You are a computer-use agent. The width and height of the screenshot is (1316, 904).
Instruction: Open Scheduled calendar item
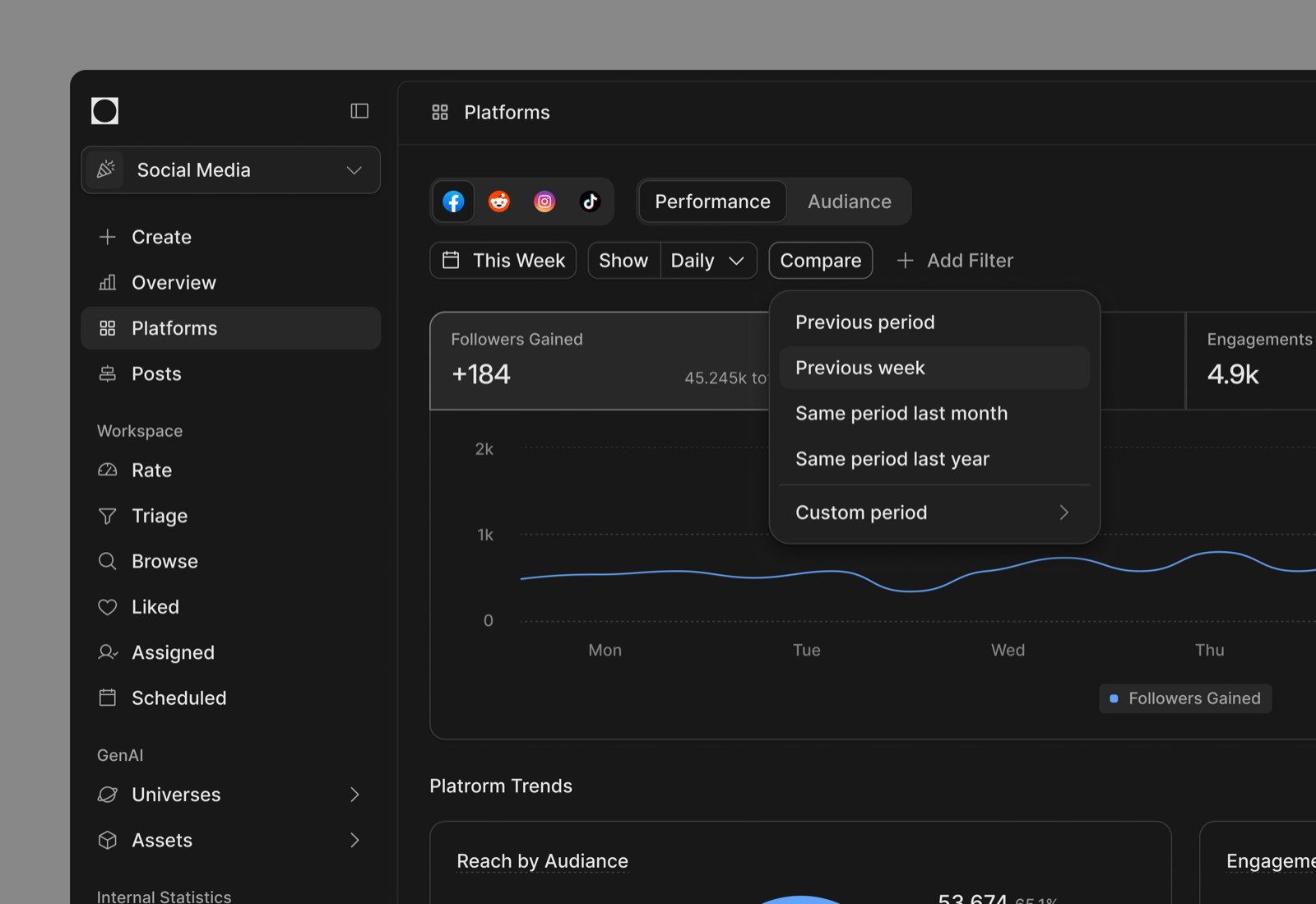(231, 698)
